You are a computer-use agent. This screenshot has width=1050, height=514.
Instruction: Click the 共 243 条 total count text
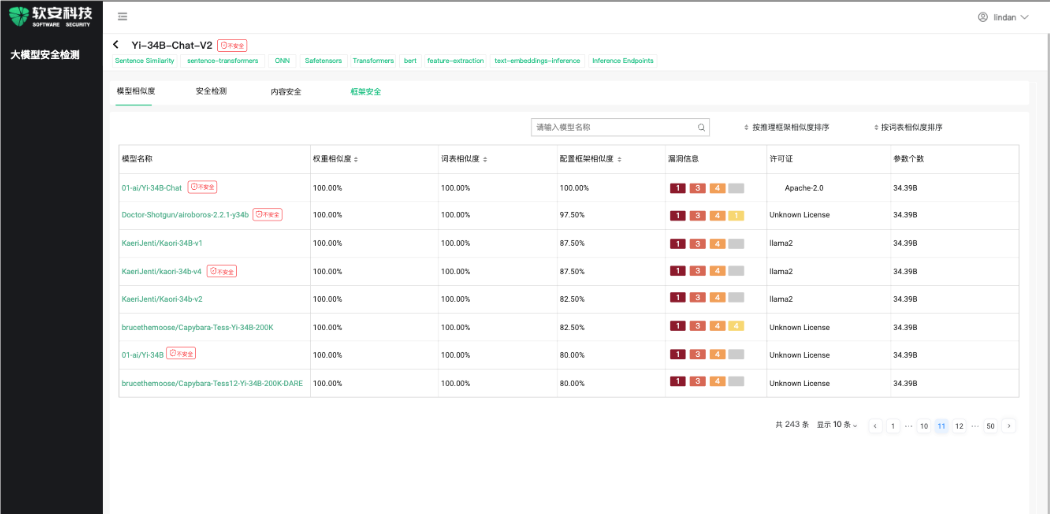tap(792, 425)
